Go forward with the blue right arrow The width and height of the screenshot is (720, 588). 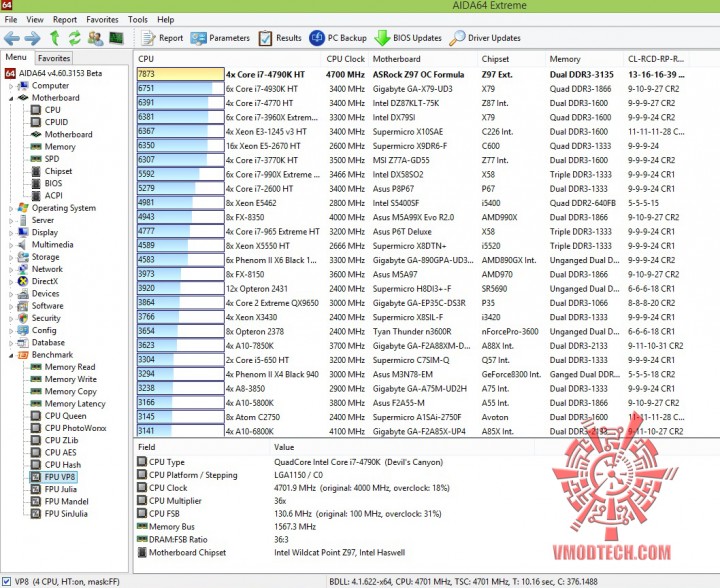tap(33, 38)
